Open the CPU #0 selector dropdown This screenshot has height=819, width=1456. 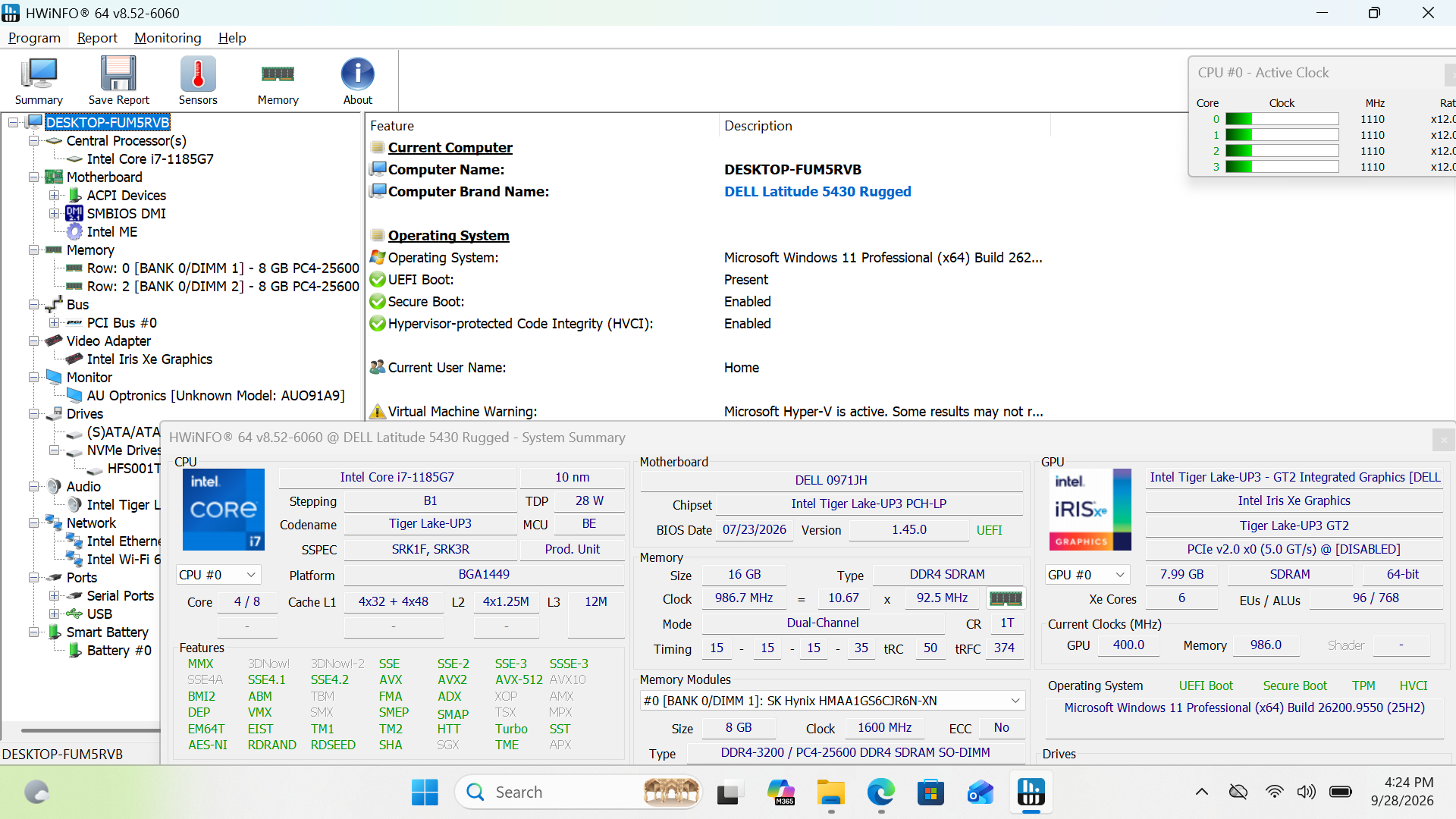click(x=218, y=575)
